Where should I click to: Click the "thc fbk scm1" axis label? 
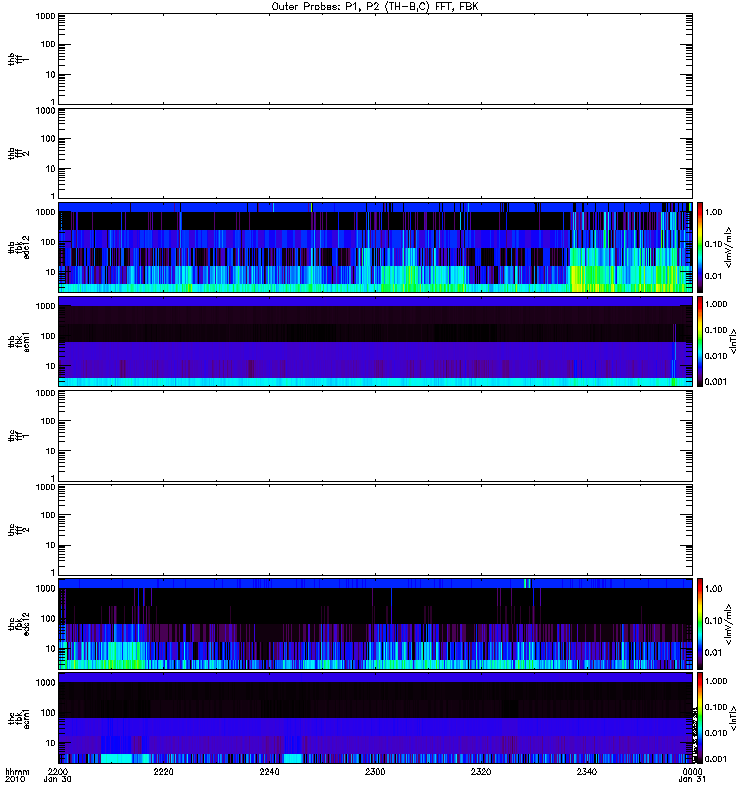pos(18,718)
